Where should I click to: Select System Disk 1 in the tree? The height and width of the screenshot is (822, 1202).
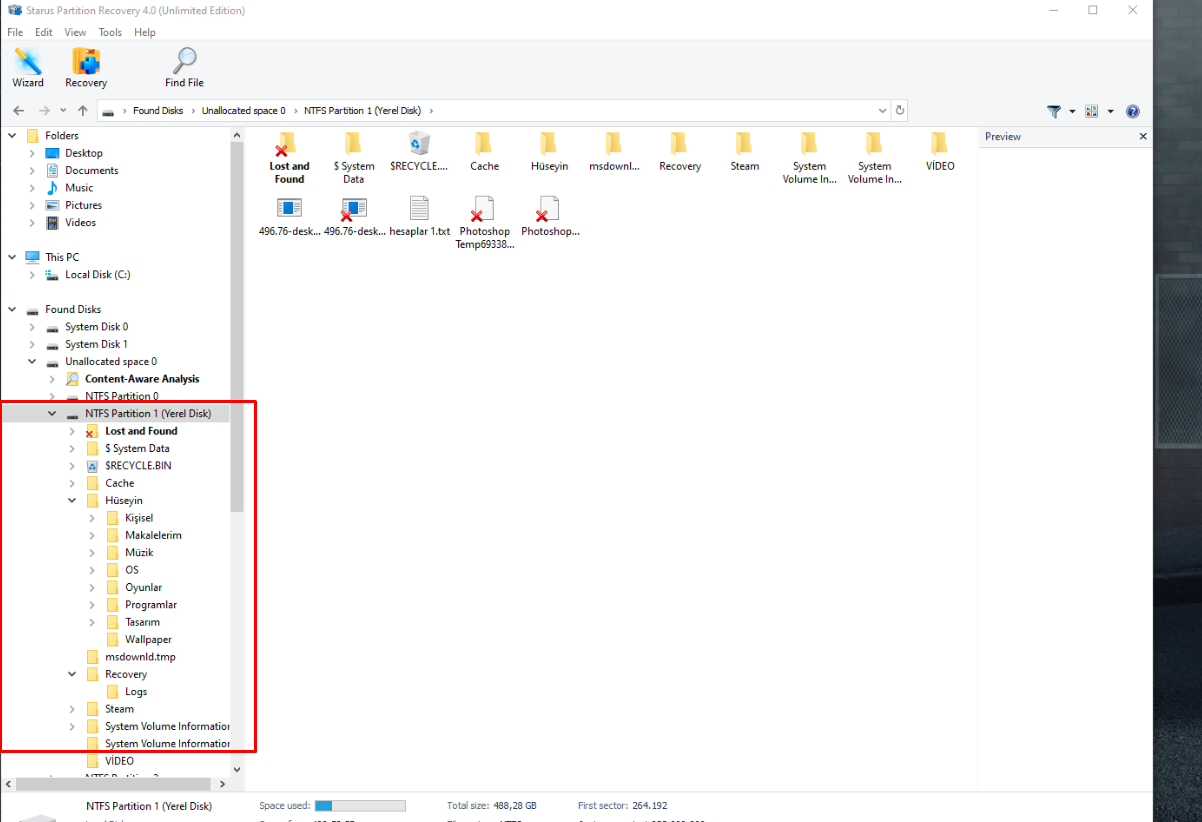coord(96,344)
